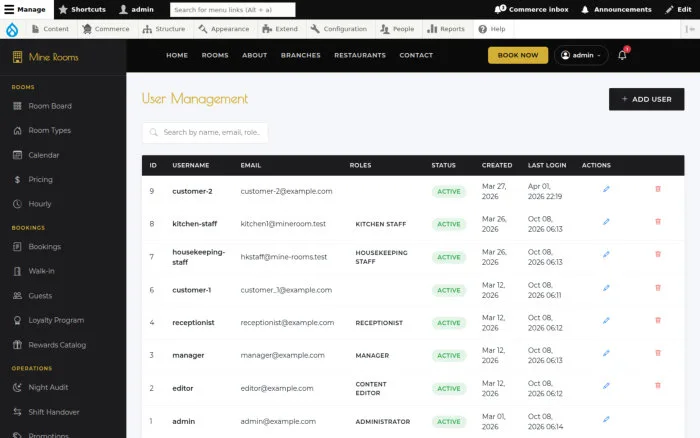Viewport: 700px width, 438px height.
Task: Click the edit pencil for receptionist
Action: [x=606, y=321]
